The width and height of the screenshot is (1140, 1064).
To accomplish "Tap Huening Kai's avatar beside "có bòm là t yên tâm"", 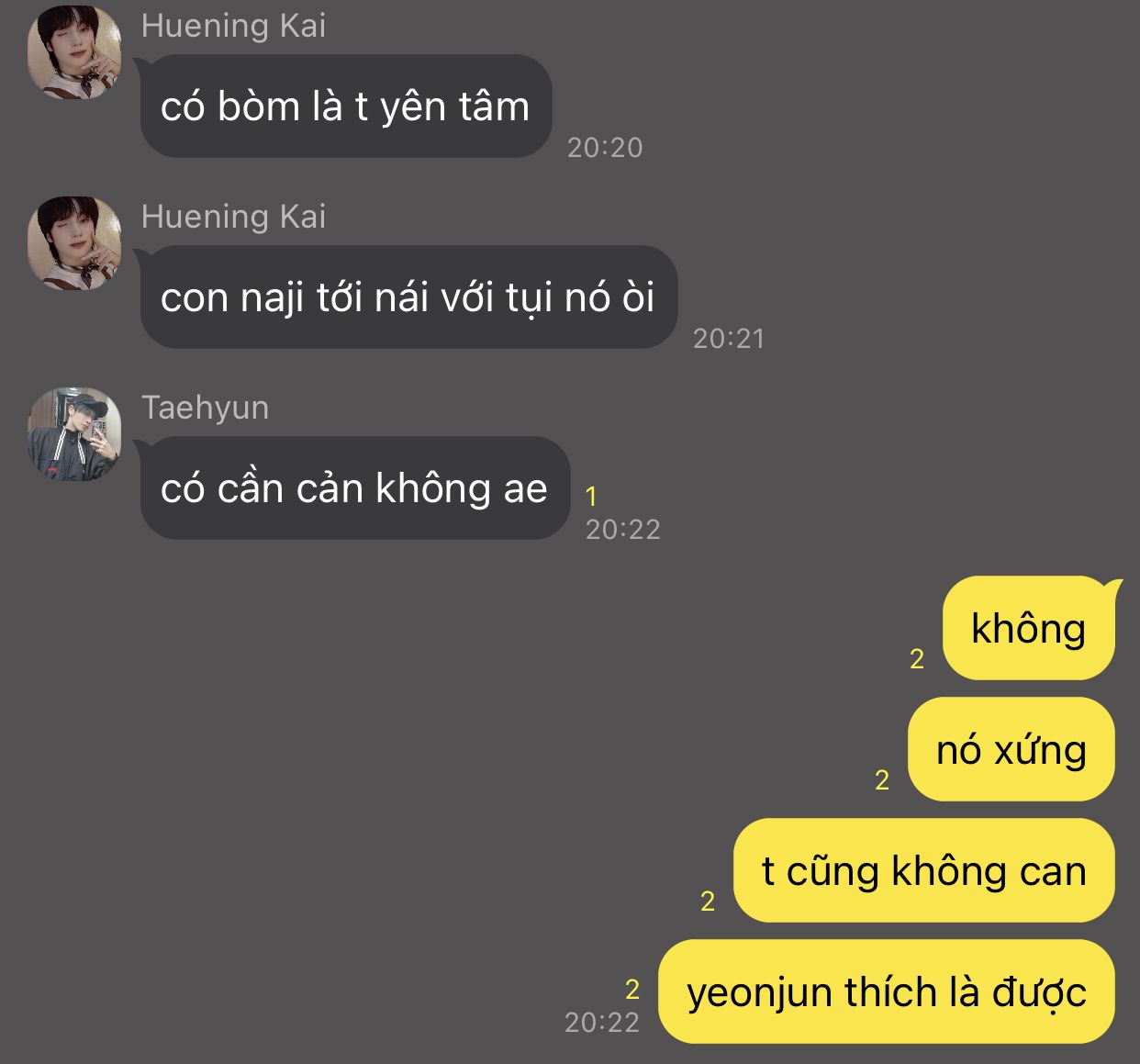I will coord(74,52).
